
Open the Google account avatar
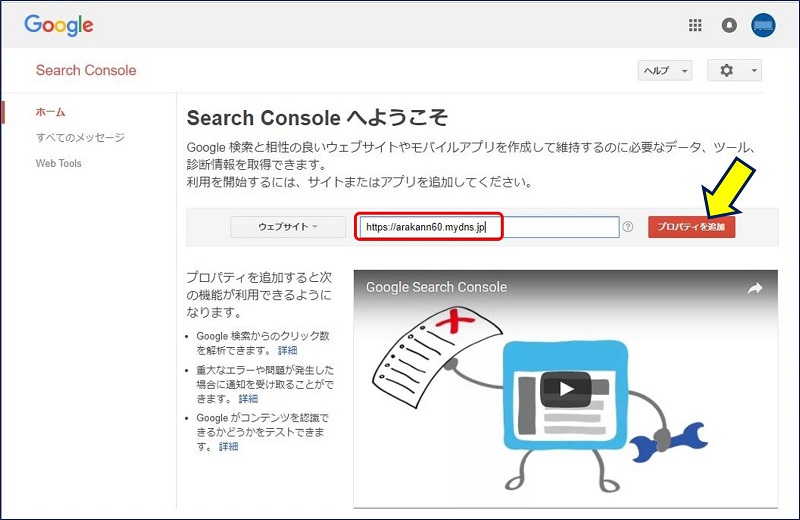[x=763, y=25]
